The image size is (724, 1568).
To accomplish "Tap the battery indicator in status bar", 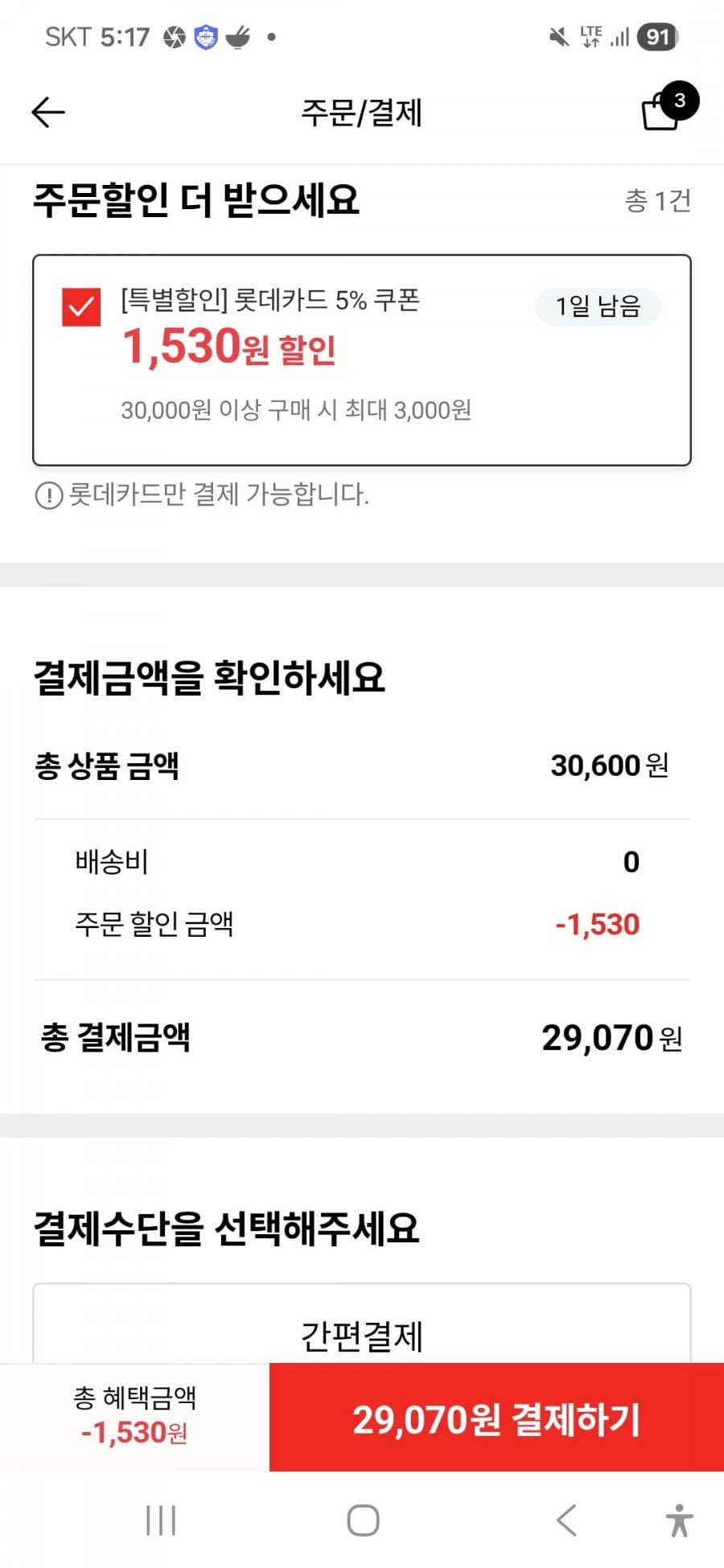I will point(657,37).
